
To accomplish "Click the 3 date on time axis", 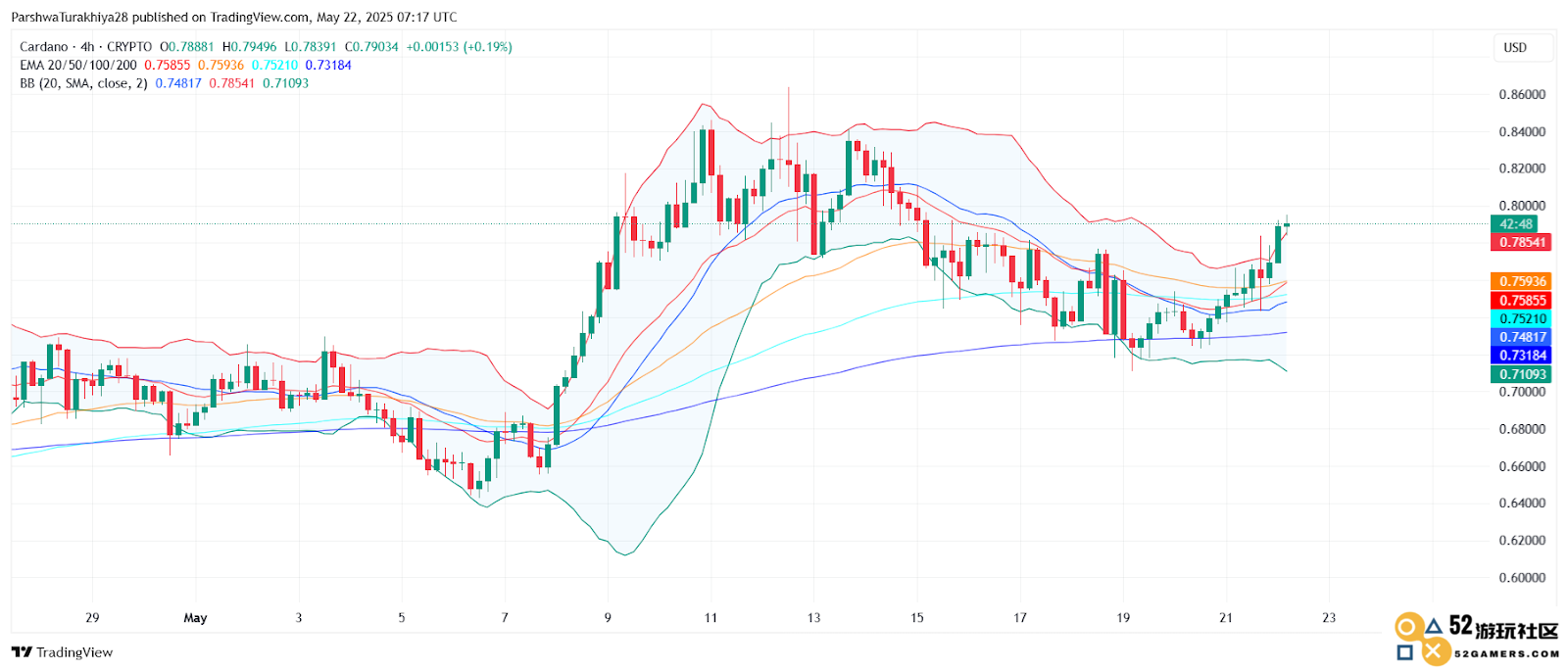I will tap(299, 618).
